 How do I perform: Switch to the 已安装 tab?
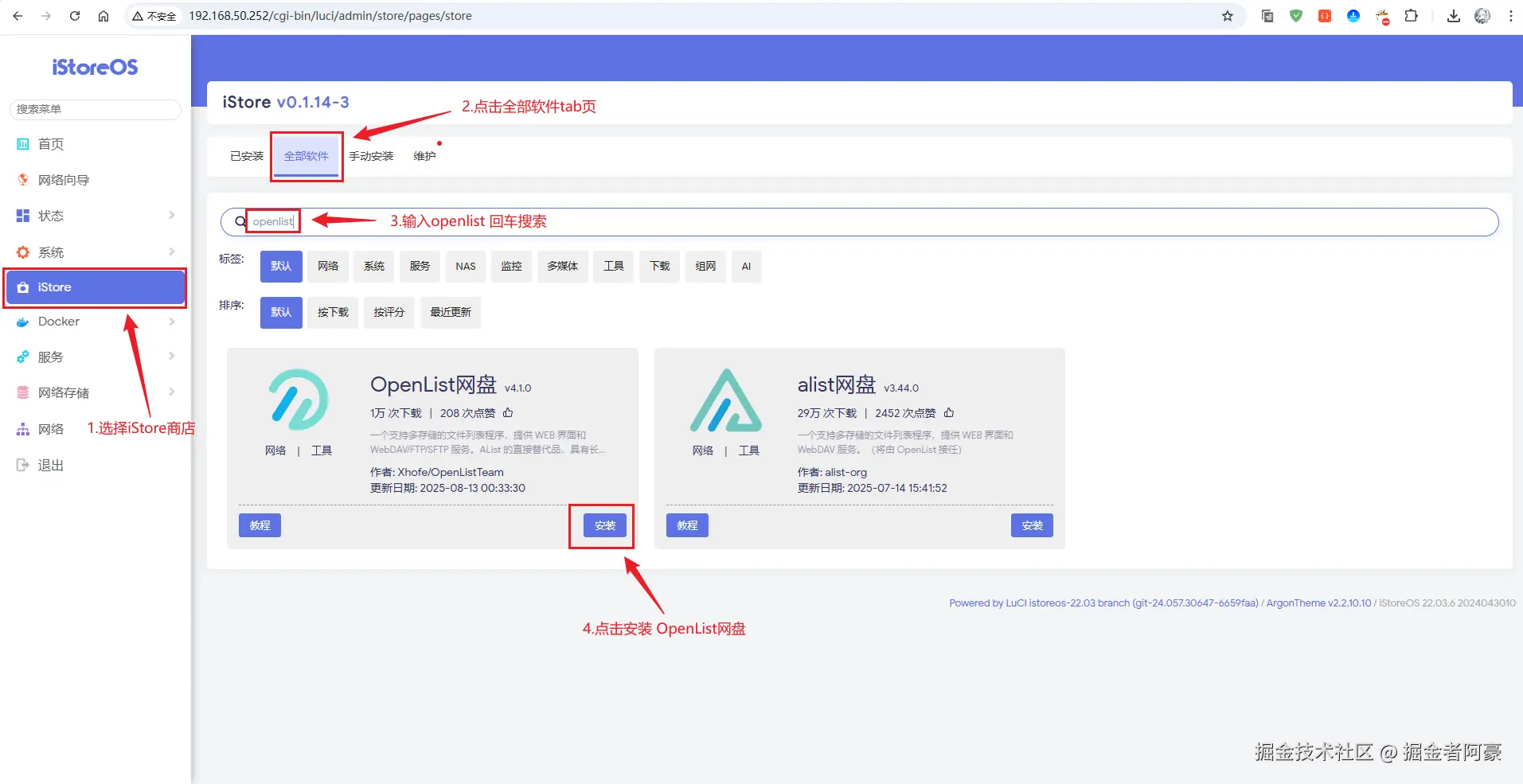click(247, 156)
